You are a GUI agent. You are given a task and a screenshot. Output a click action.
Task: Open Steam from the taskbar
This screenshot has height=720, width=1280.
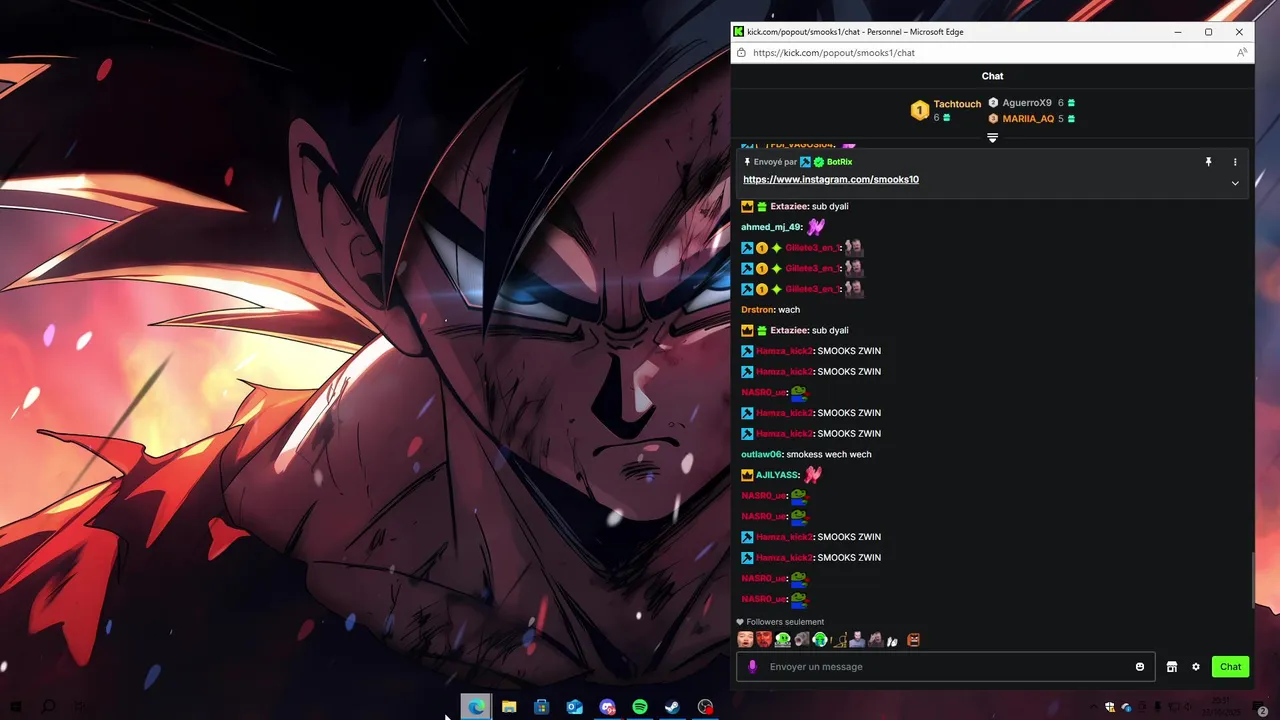(673, 707)
